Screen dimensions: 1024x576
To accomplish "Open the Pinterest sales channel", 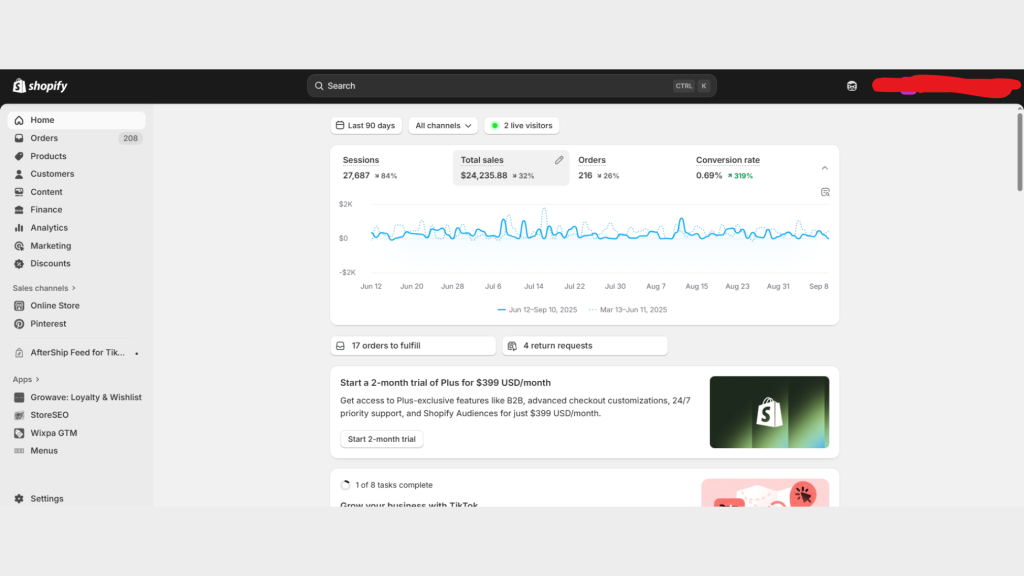I will [48, 324].
